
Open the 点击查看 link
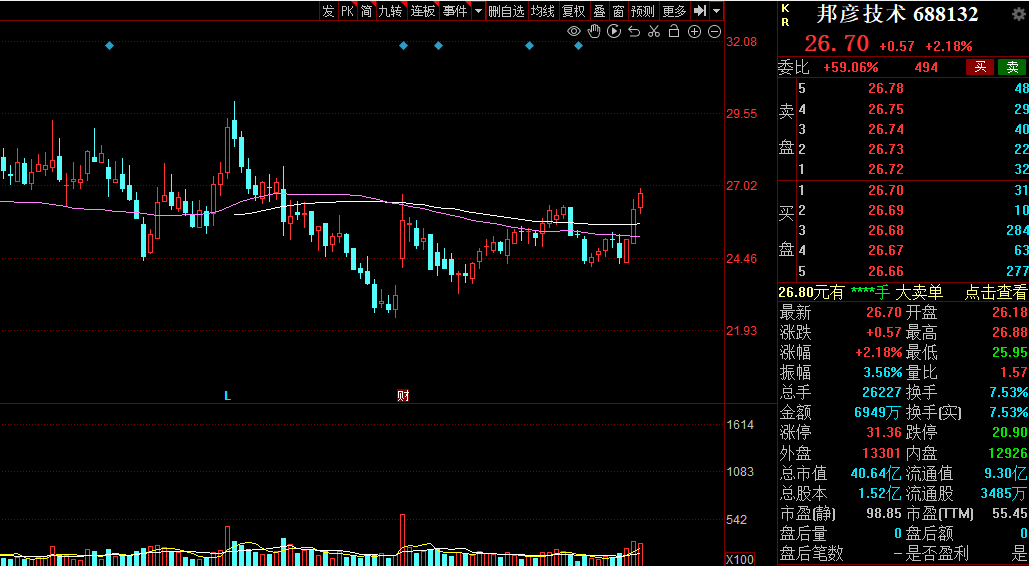pos(996,293)
